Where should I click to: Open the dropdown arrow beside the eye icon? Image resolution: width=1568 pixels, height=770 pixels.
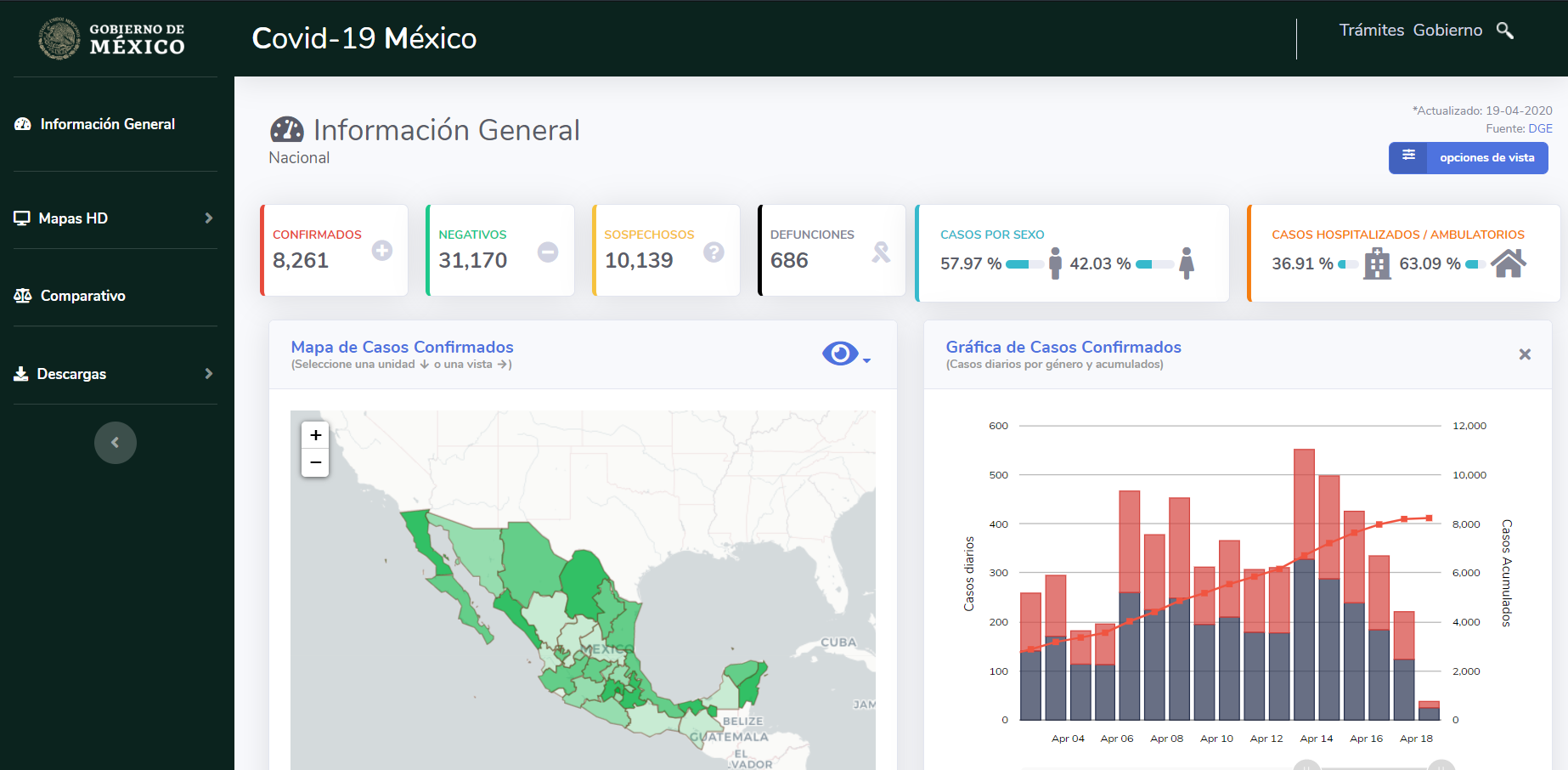pyautogui.click(x=867, y=361)
